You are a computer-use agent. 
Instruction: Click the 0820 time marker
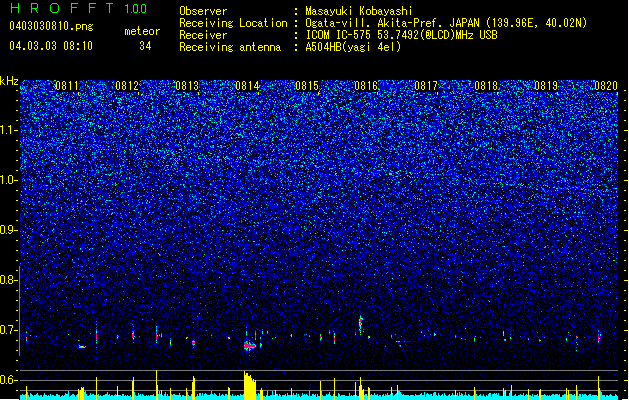[606, 86]
